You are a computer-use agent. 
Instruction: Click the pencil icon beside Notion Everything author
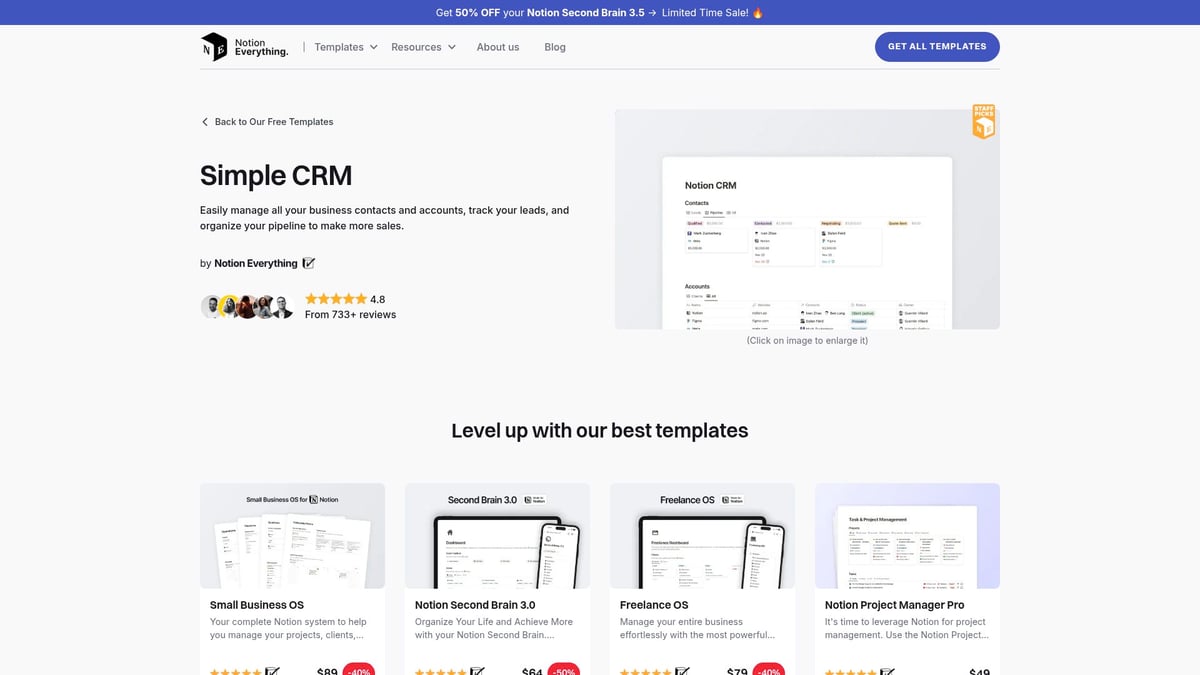pyautogui.click(x=309, y=263)
